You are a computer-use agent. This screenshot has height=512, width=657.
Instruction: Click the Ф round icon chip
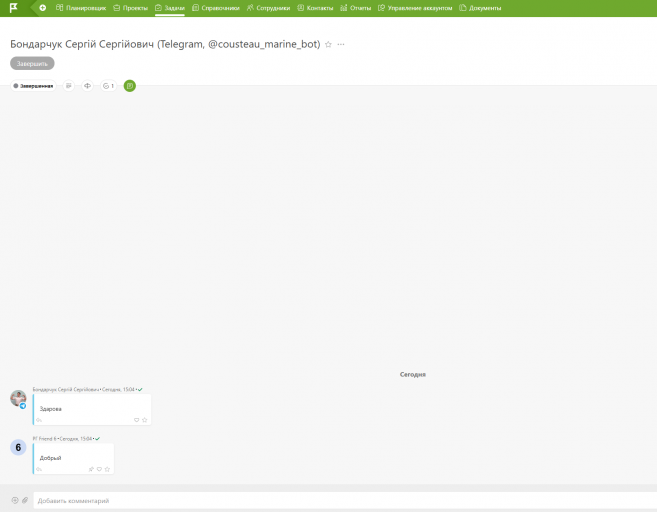[x=87, y=86]
